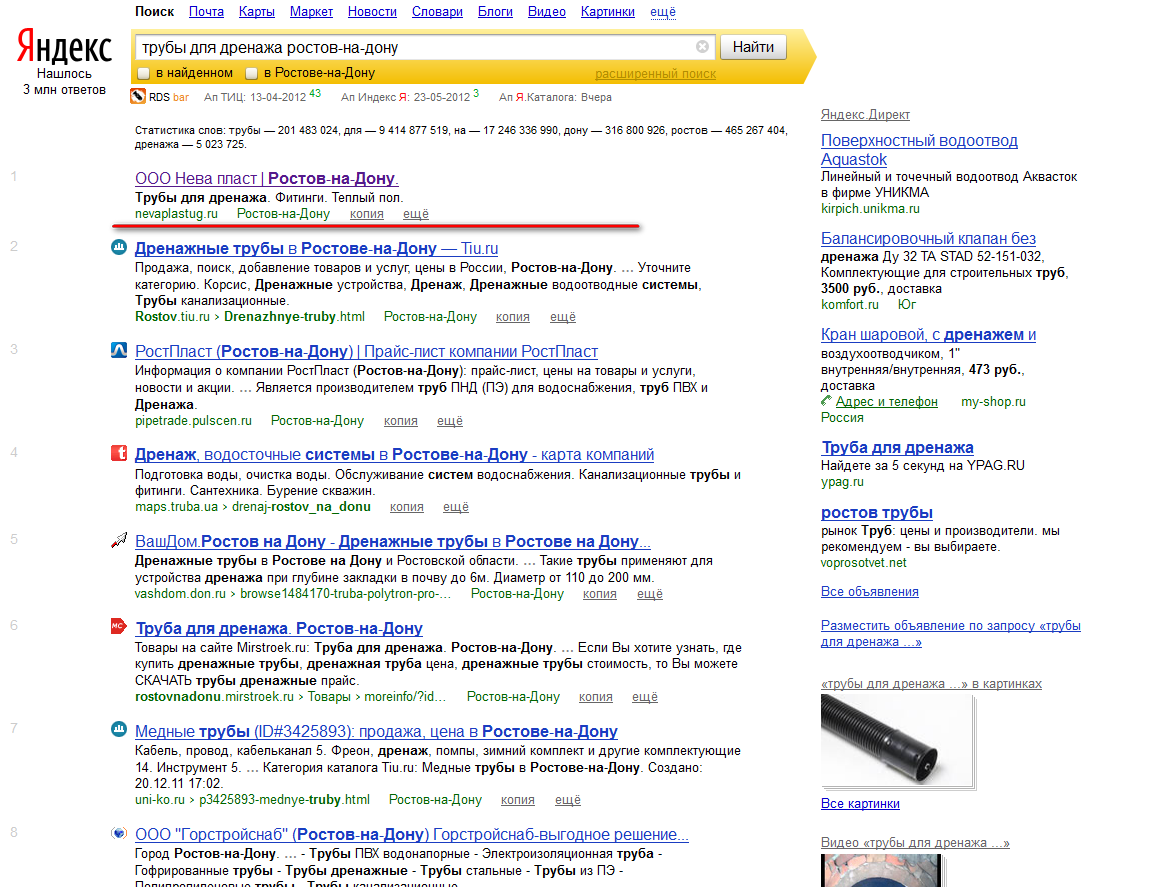The width and height of the screenshot is (1166, 887).
Task: Click the red favicon of the Дренаж, водосточные системы result
Action: coord(119,453)
